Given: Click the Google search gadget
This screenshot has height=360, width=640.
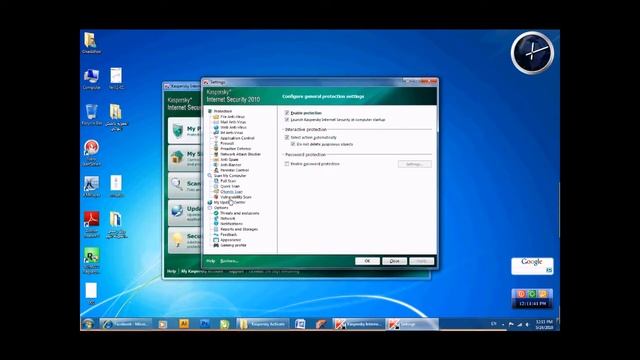Looking at the screenshot, I should click(532, 266).
